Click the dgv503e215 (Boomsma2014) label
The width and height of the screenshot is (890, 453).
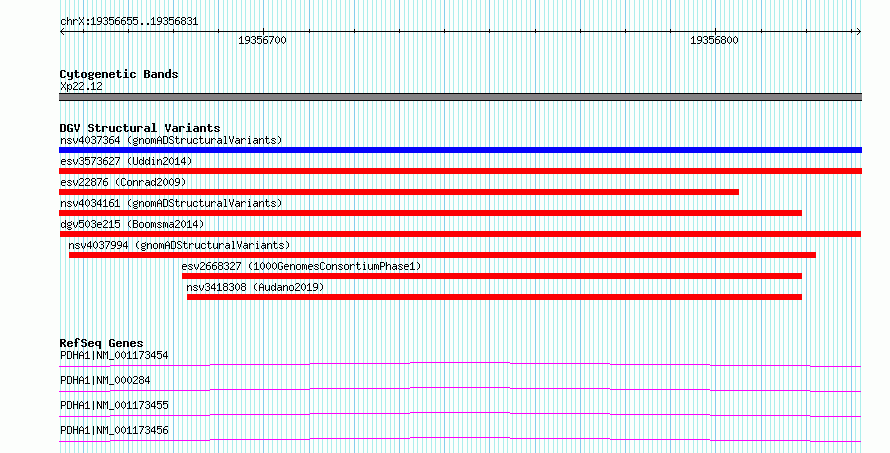coord(132,224)
